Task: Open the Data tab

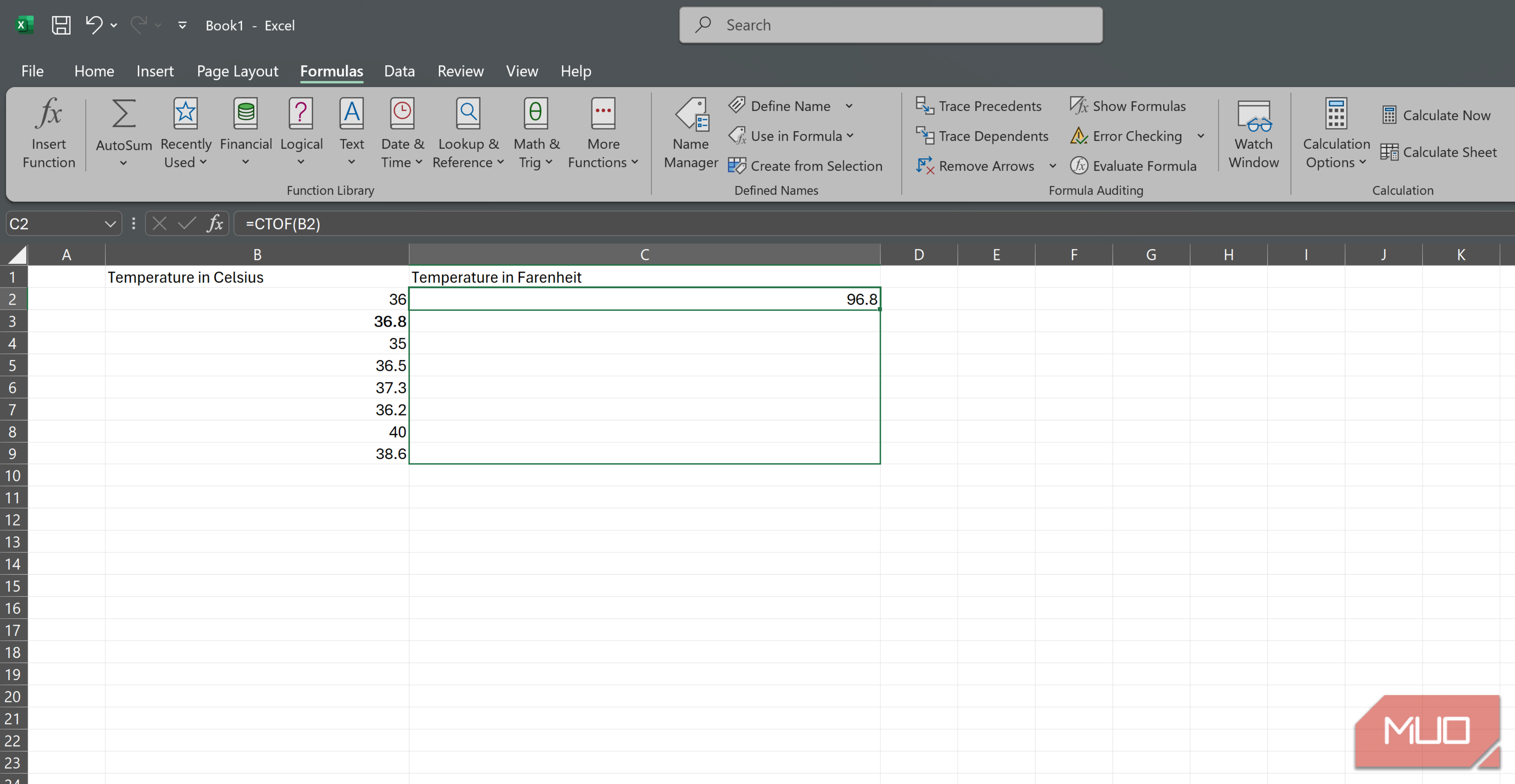Action: [x=399, y=71]
